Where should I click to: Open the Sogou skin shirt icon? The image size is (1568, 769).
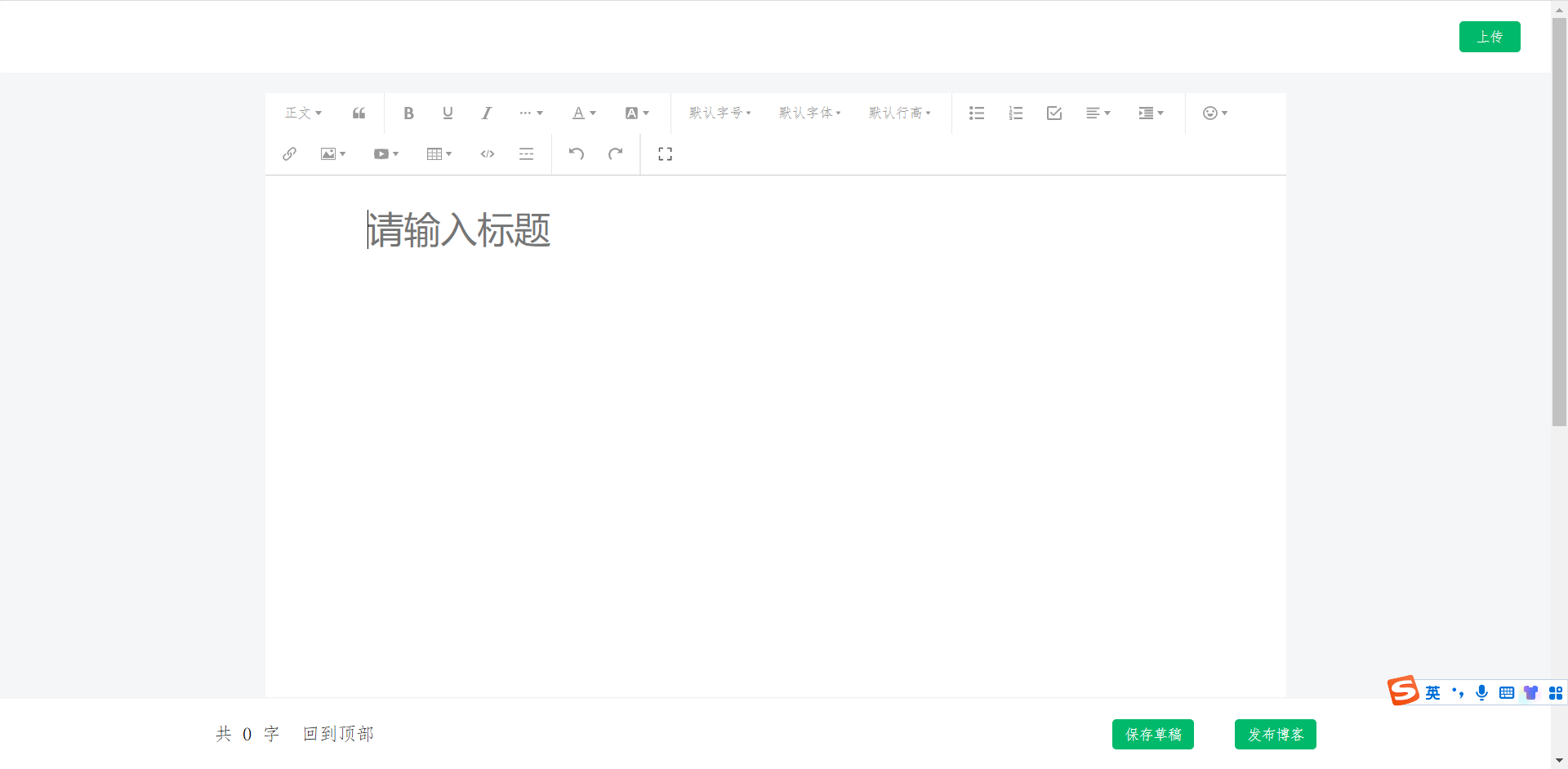1531,693
